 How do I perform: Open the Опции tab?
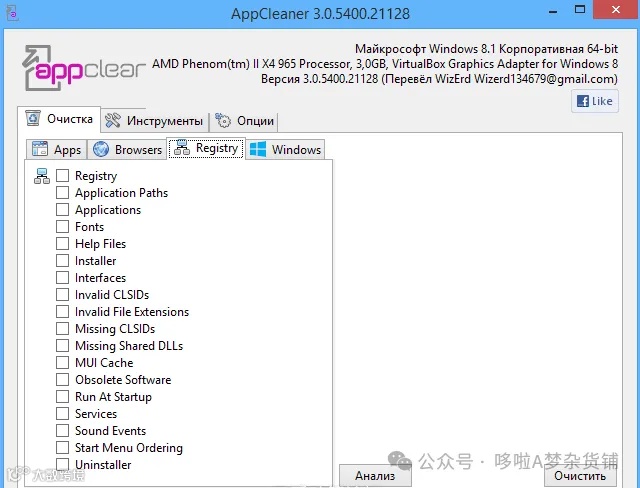(x=244, y=121)
